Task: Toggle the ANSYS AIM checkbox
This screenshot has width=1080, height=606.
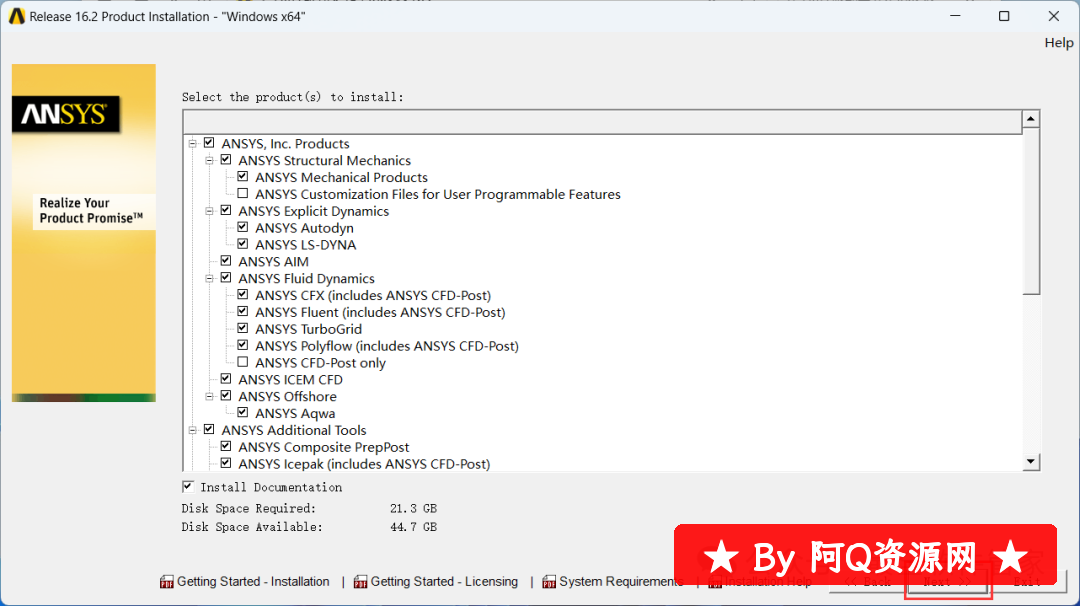Action: point(226,261)
